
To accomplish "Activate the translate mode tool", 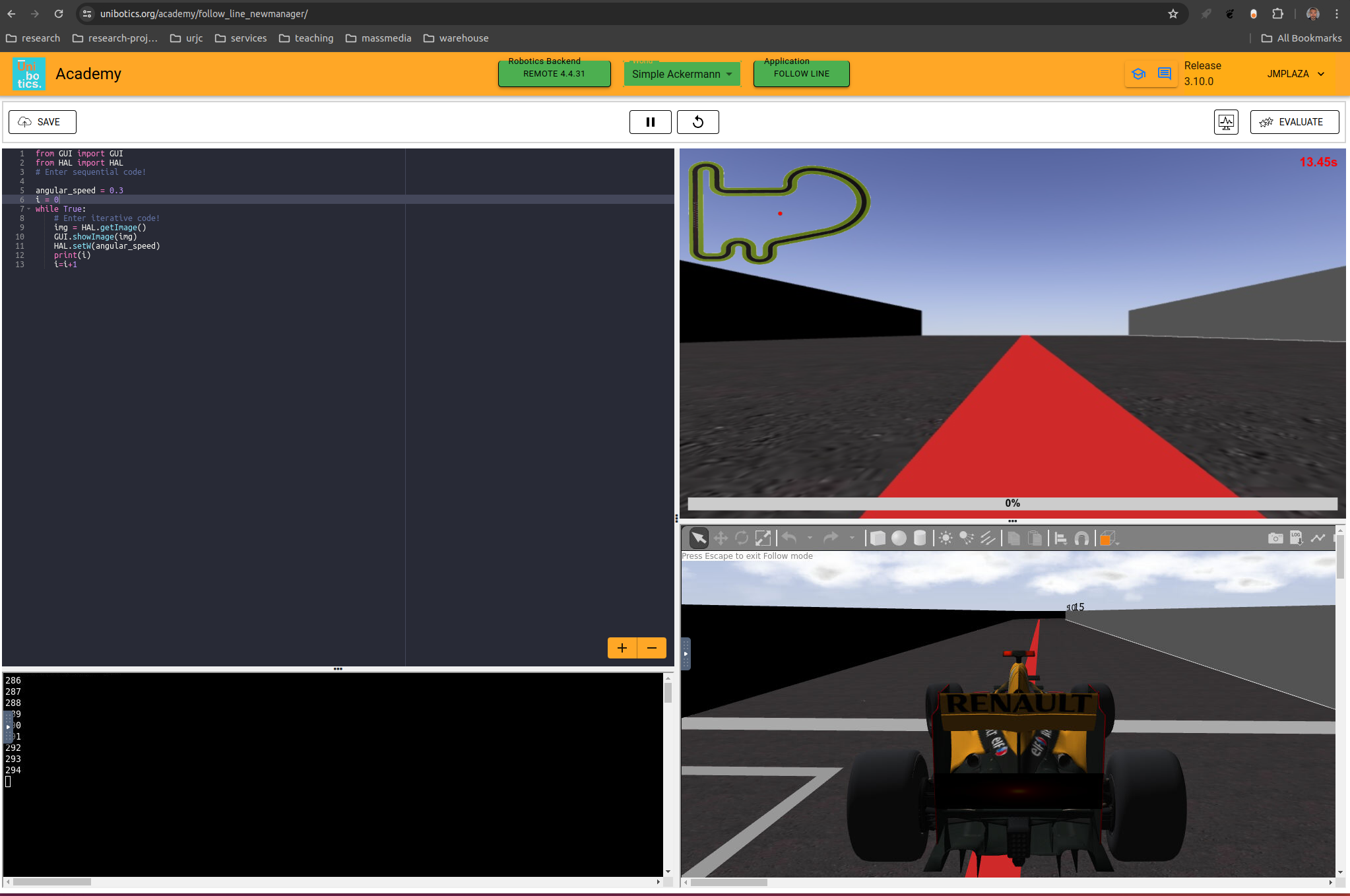I will pos(721,538).
